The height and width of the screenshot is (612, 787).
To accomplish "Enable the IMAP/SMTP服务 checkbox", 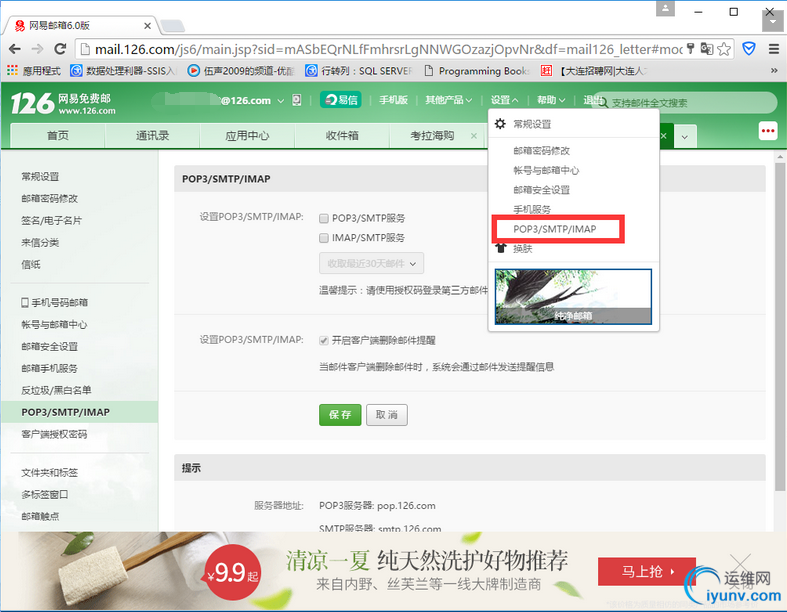I will 324,238.
